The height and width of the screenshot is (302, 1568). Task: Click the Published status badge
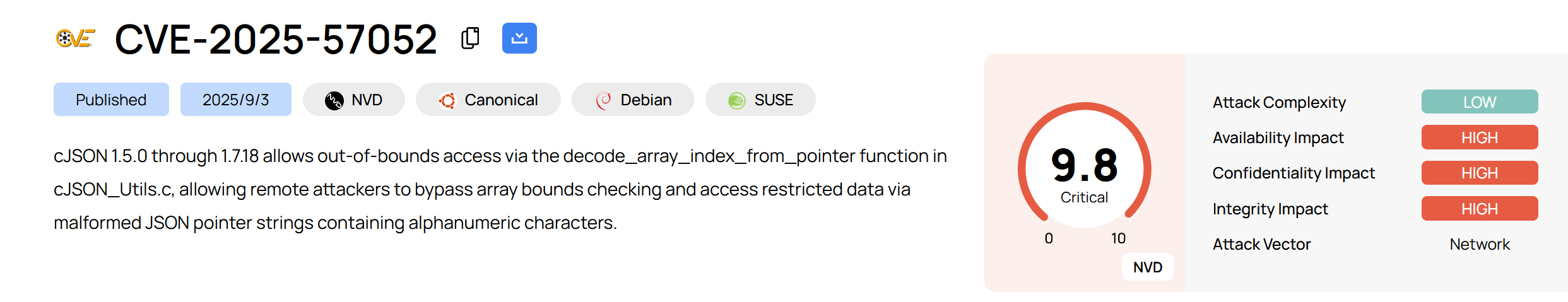click(111, 100)
